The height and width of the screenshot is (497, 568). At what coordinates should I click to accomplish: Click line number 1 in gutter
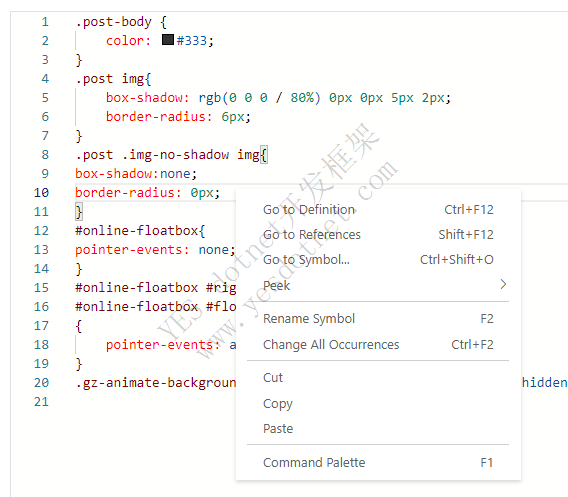click(45, 22)
